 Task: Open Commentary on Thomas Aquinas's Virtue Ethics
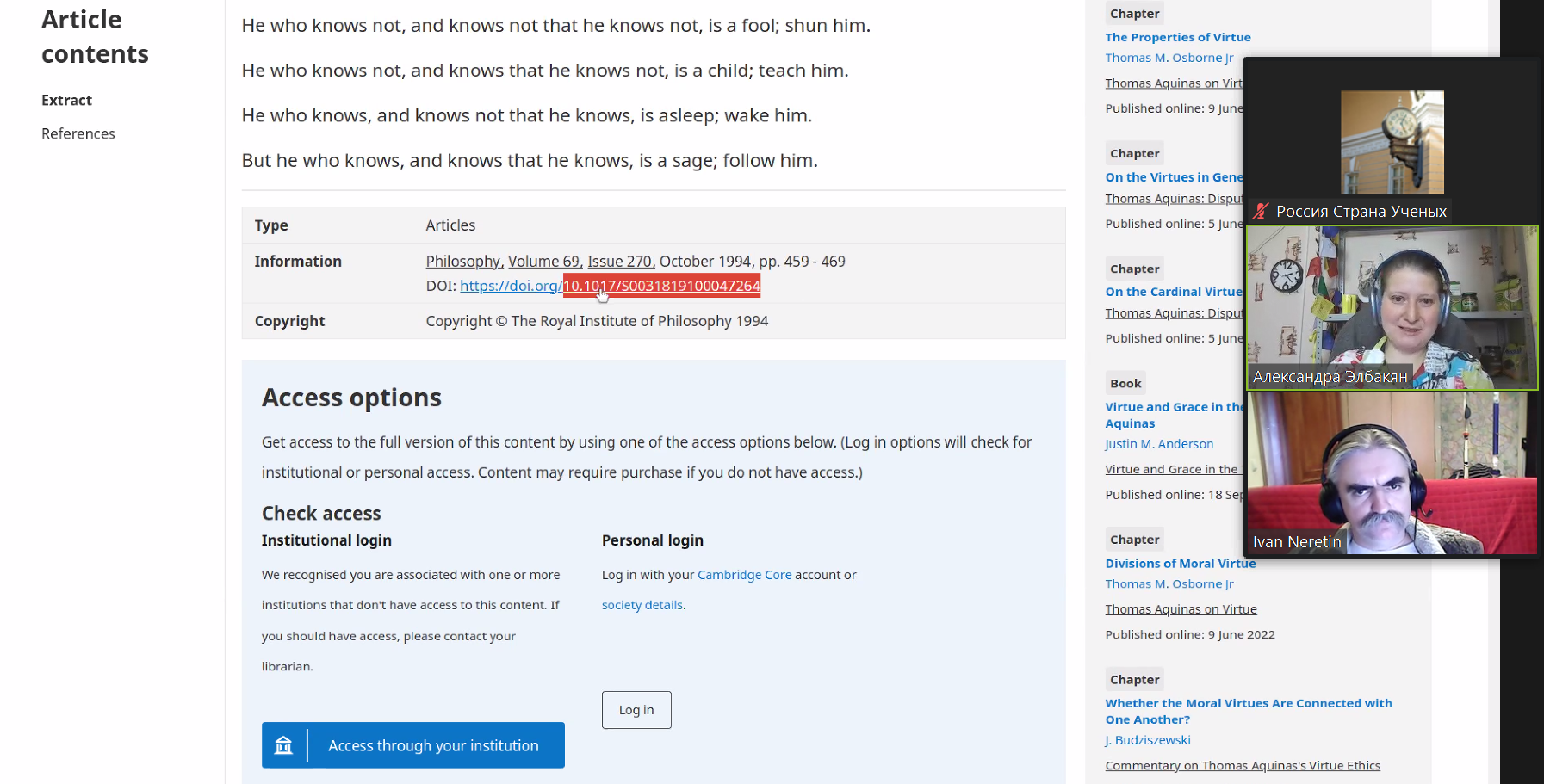(x=1242, y=766)
